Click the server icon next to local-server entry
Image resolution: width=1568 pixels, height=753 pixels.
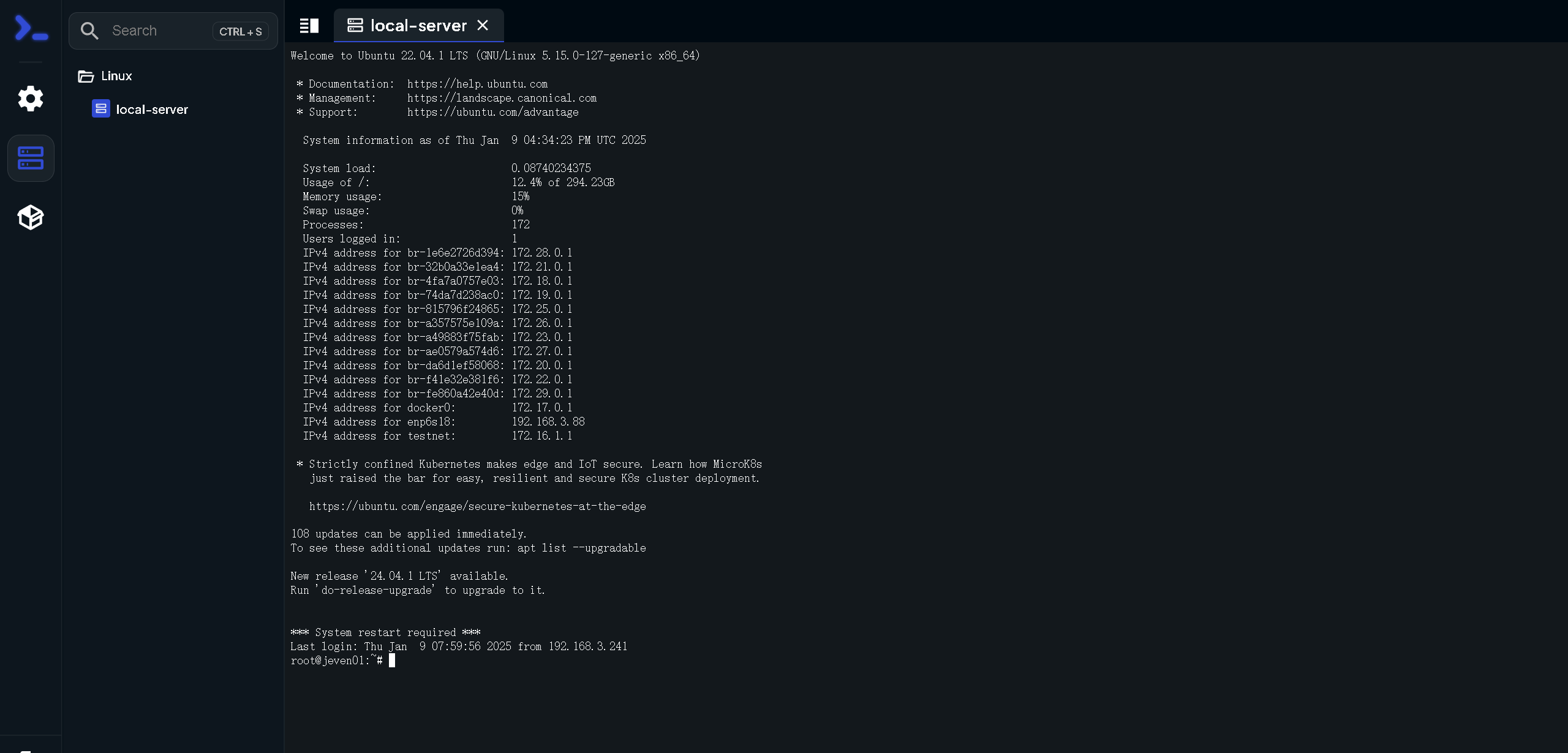point(100,109)
